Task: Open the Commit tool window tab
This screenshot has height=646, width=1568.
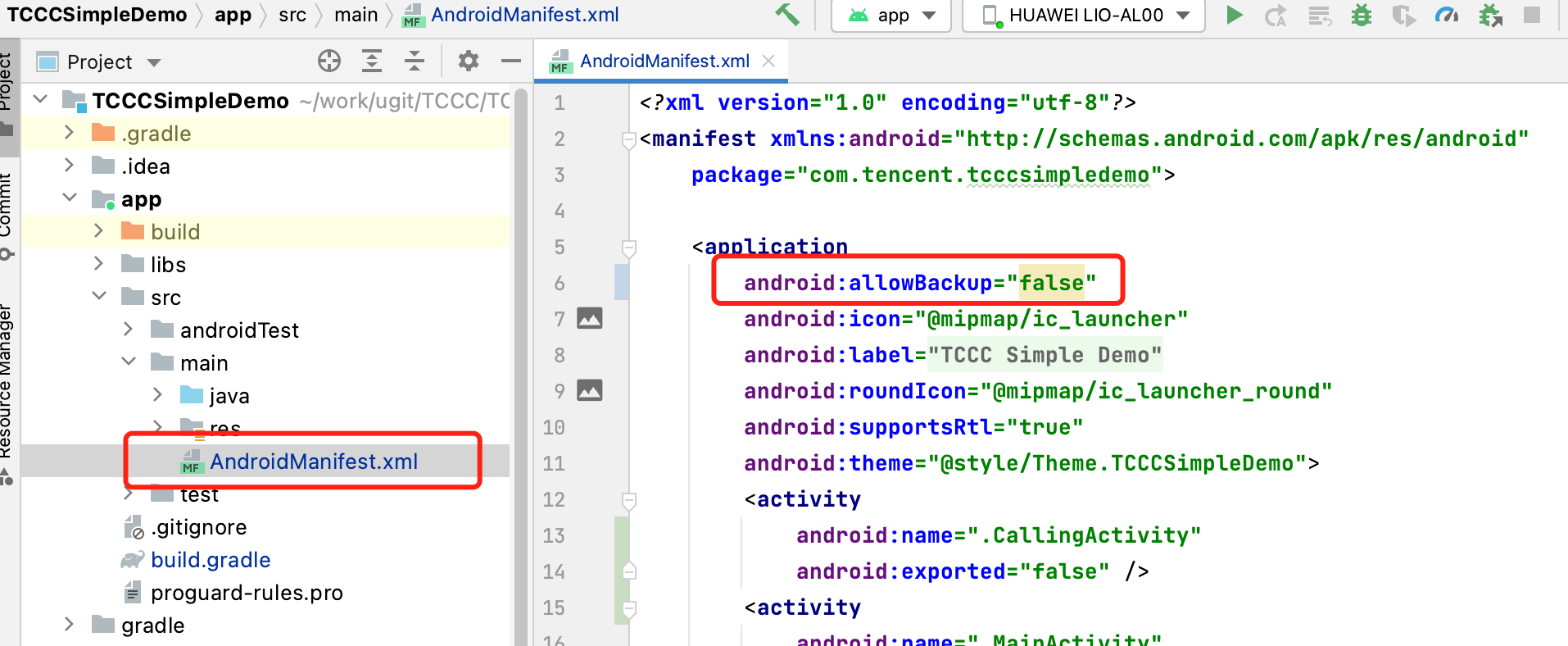Action: point(7,209)
